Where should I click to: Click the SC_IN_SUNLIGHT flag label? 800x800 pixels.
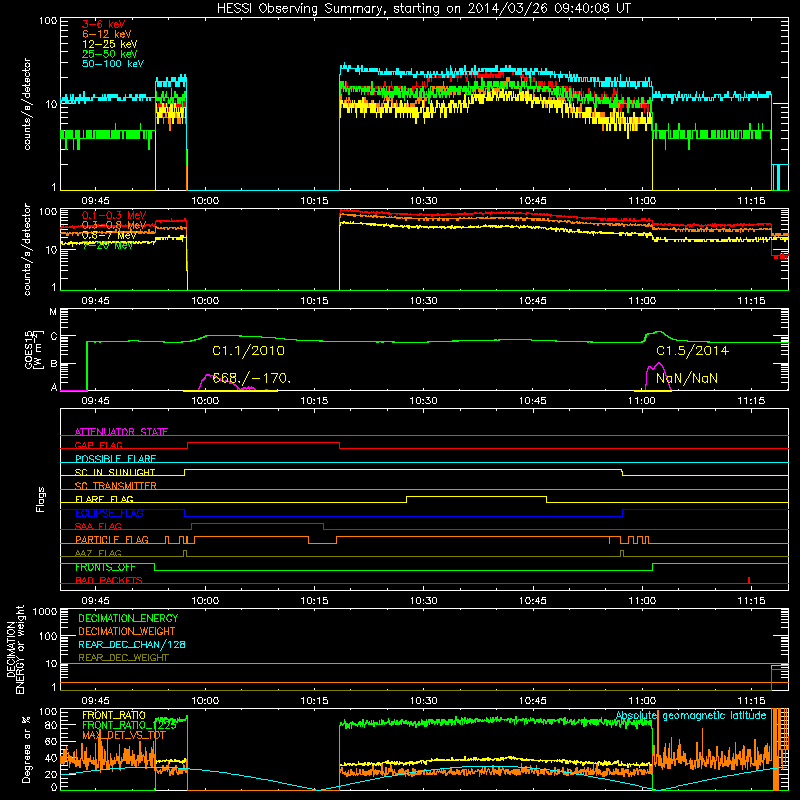click(x=115, y=472)
